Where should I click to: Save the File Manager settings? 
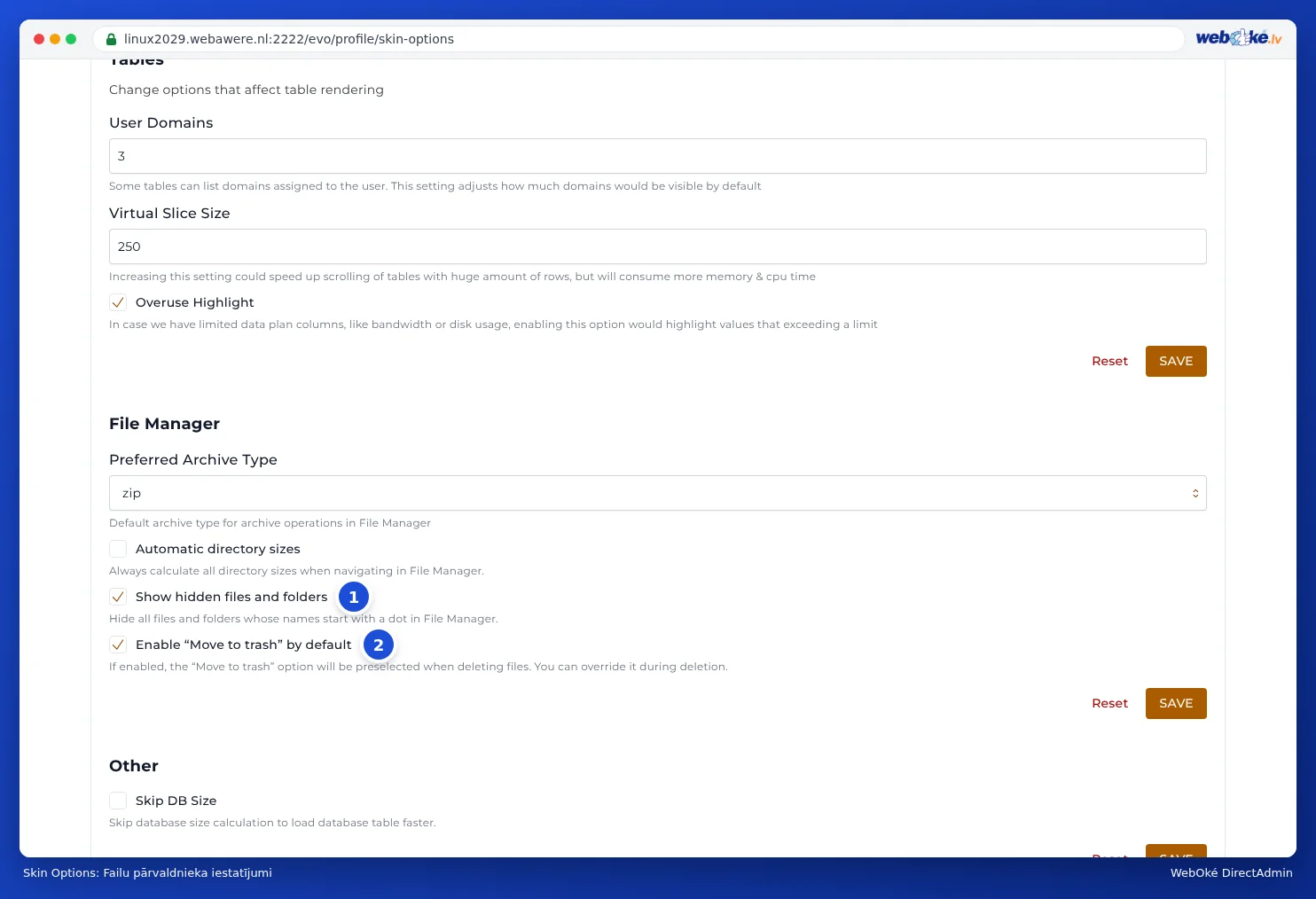tap(1176, 703)
